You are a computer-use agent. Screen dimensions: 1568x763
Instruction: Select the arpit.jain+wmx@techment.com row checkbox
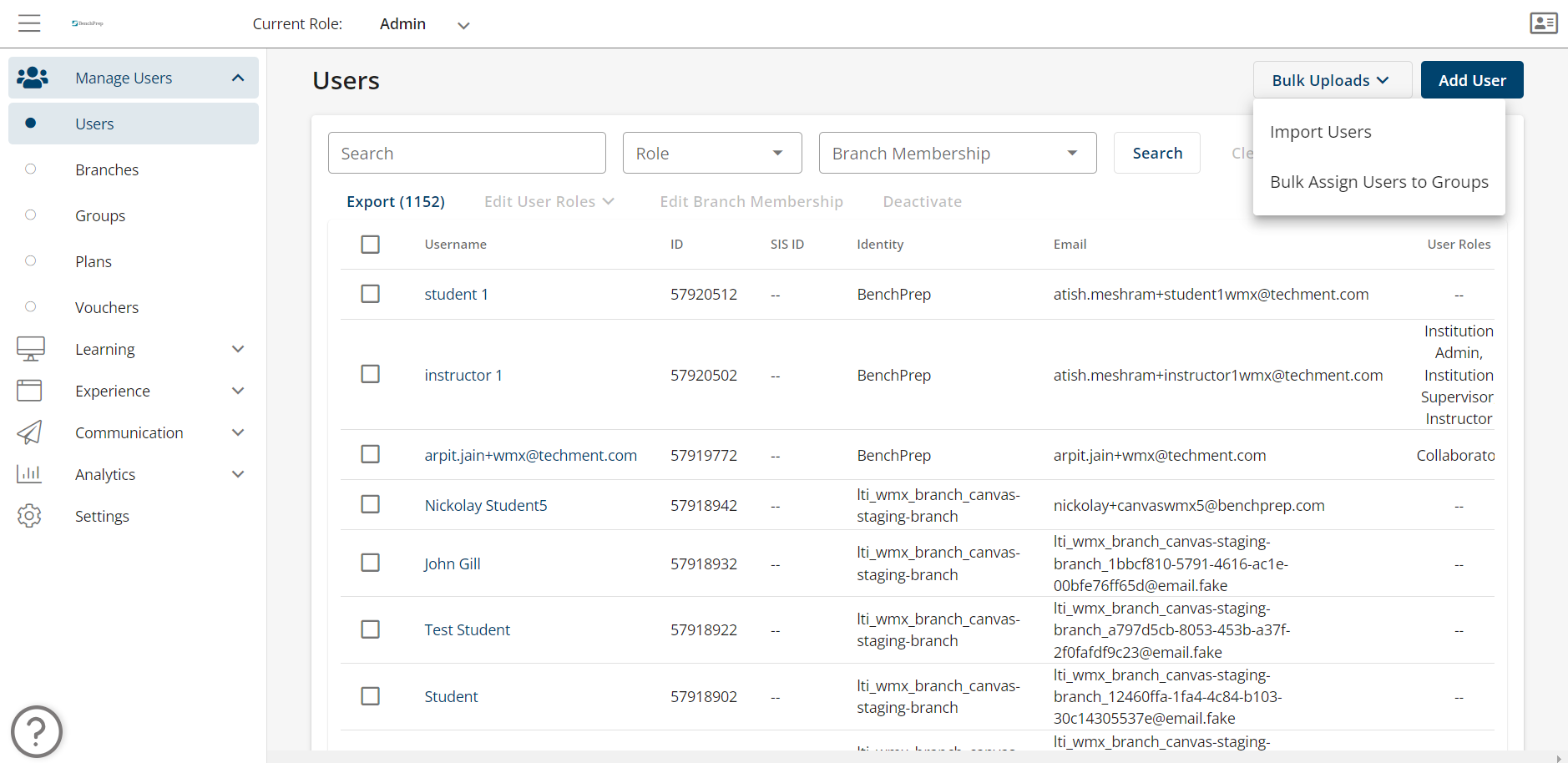click(370, 454)
